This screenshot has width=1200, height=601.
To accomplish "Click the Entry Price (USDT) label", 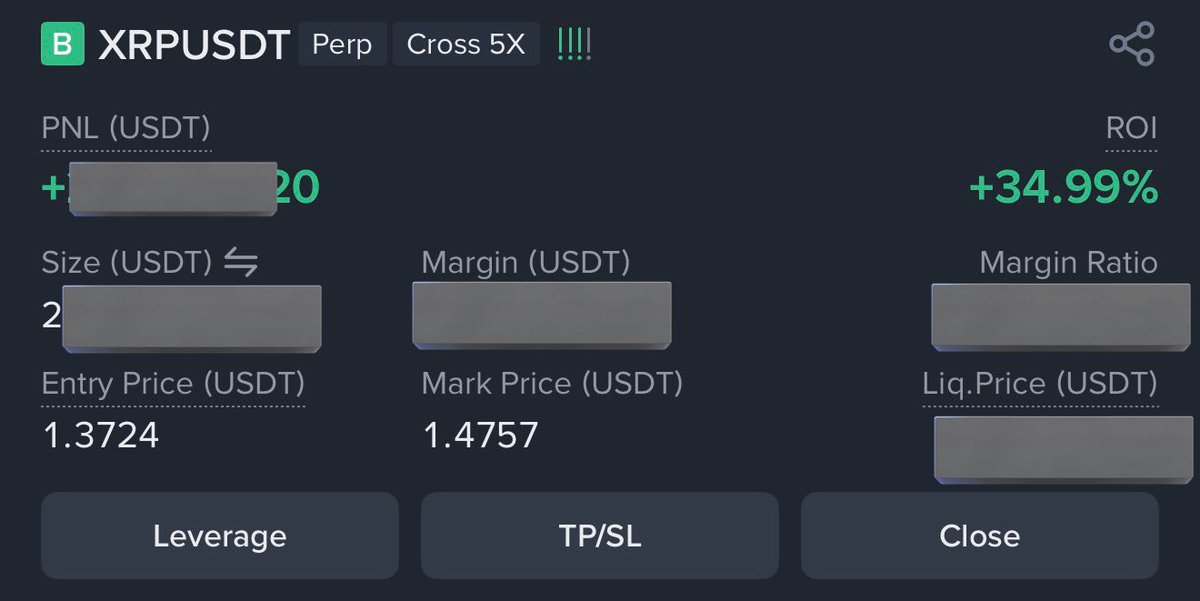I will (173, 384).
